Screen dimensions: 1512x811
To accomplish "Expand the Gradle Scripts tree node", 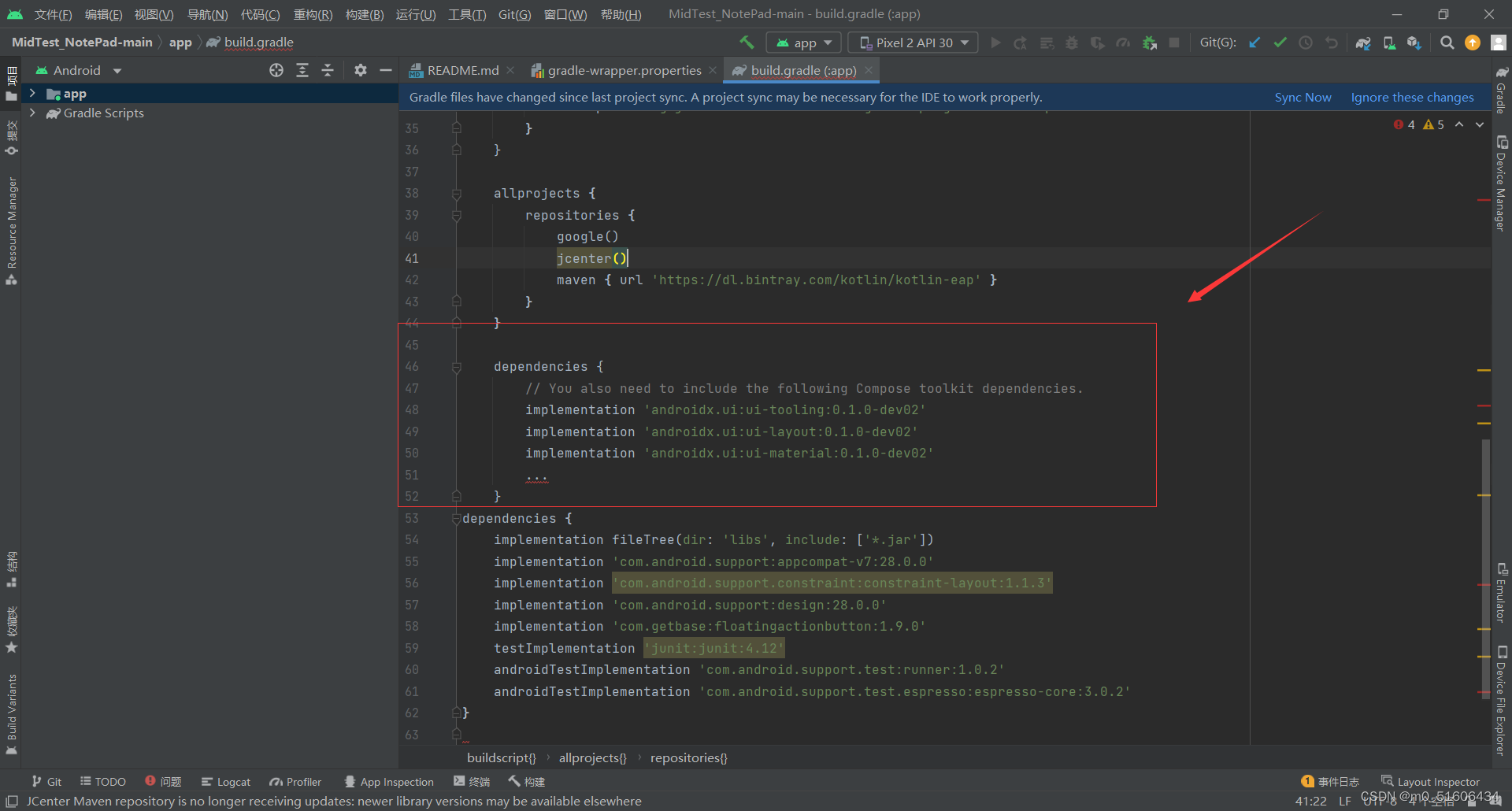I will pos(32,113).
